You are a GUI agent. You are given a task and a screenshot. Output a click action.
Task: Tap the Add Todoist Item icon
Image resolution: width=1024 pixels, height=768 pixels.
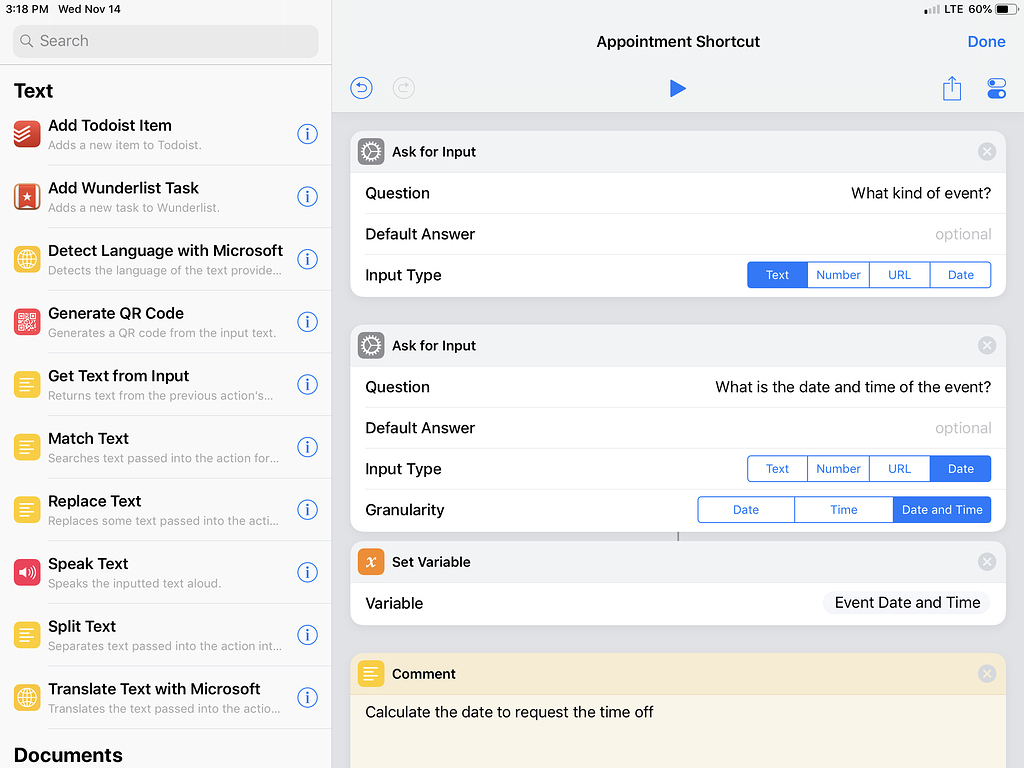[27, 134]
